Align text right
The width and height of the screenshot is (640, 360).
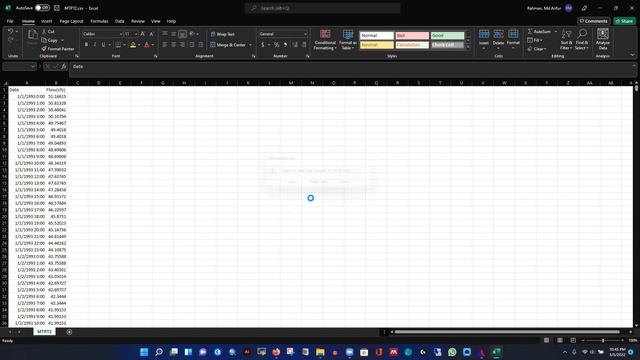pos(182,44)
